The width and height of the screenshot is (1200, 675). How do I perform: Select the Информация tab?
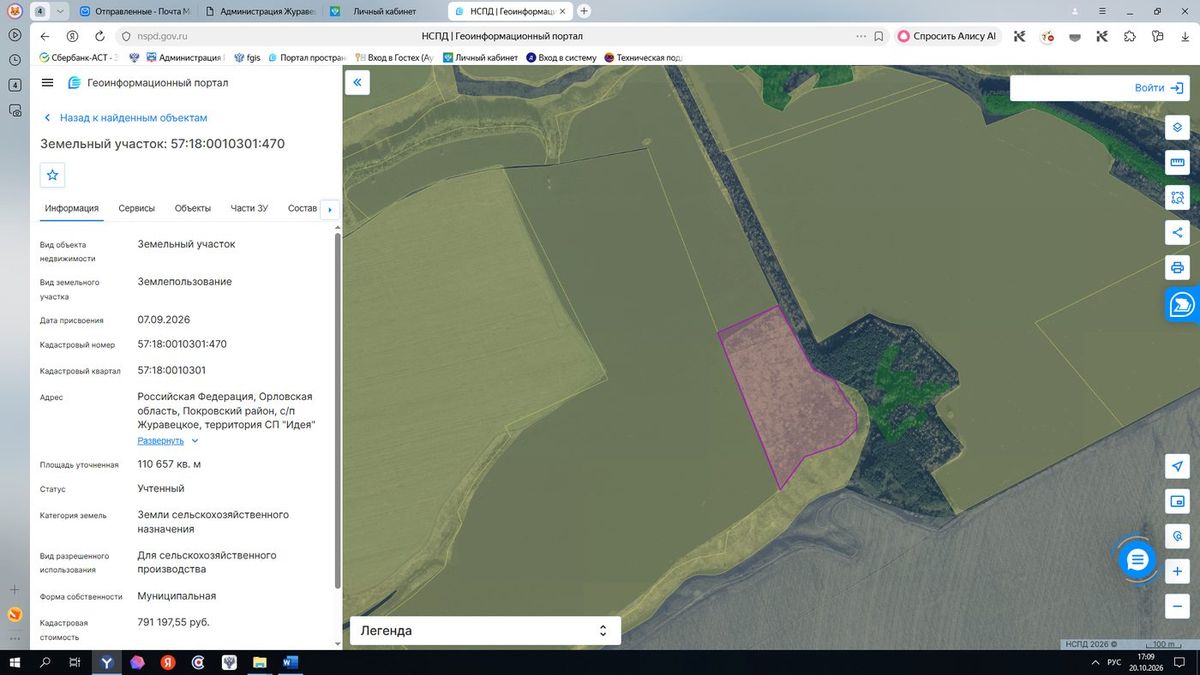point(72,208)
